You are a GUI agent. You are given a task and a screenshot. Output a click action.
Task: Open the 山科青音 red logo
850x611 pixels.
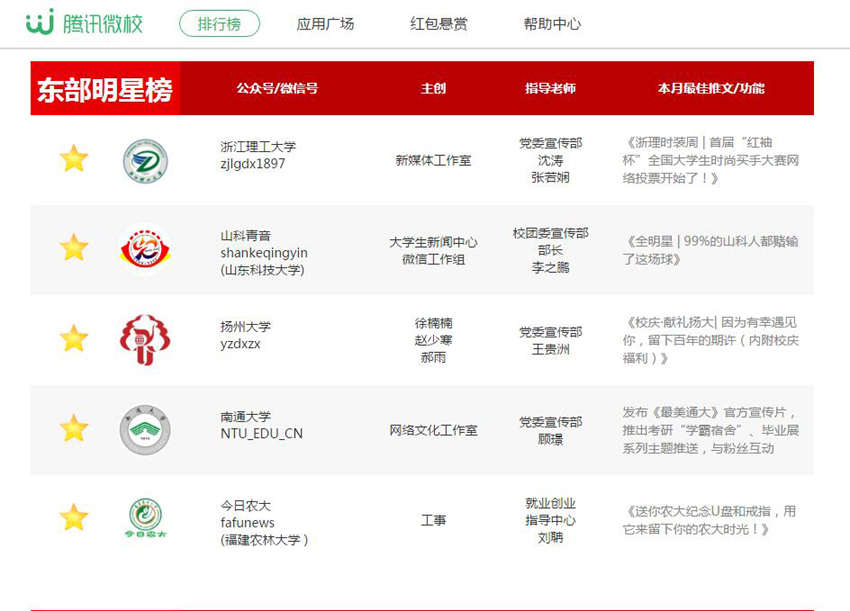pyautogui.click(x=145, y=249)
